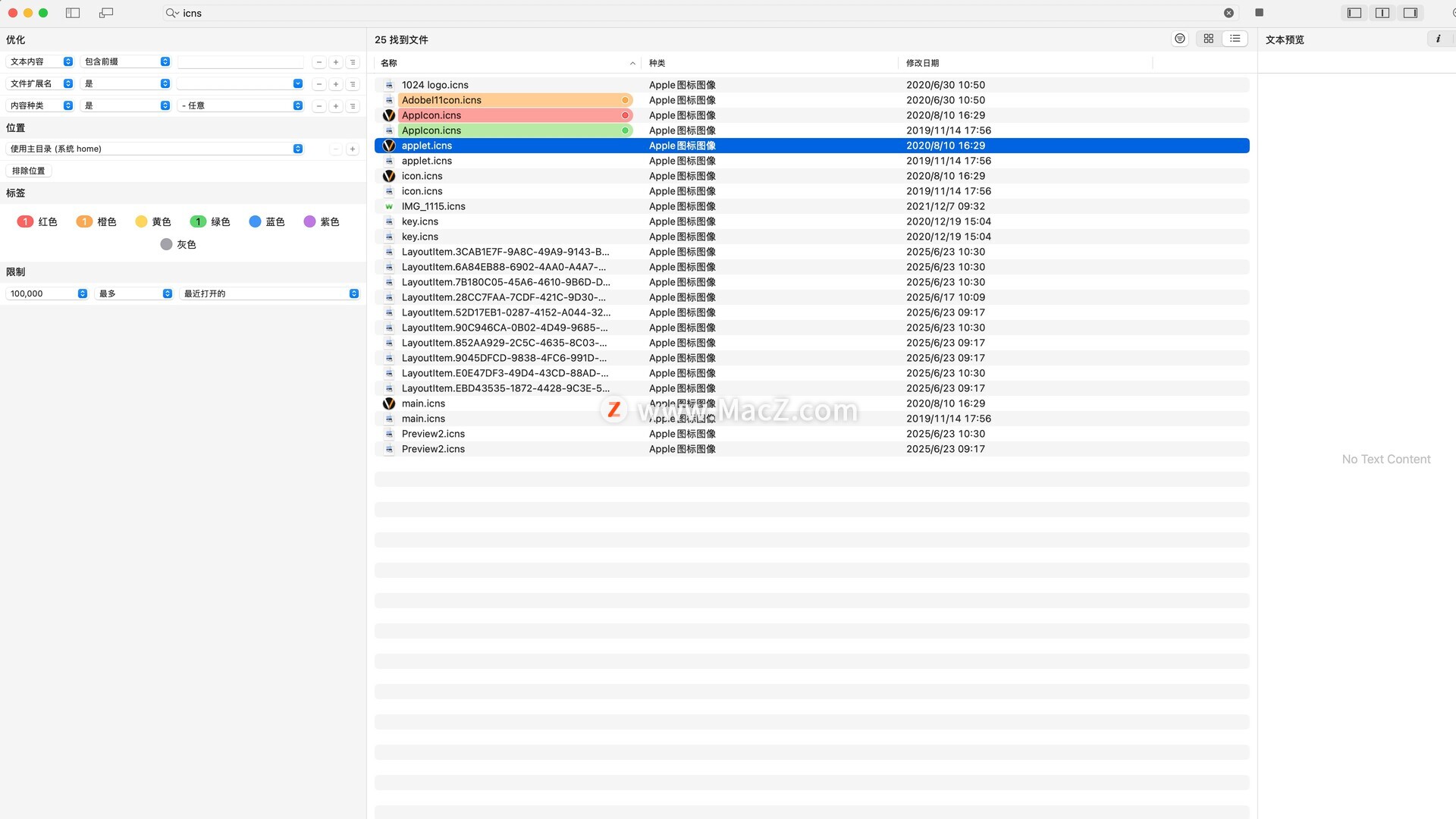The image size is (1456, 819).
Task: Select the LayoutItem.EBD43535-1872 file row
Action: tap(811, 388)
